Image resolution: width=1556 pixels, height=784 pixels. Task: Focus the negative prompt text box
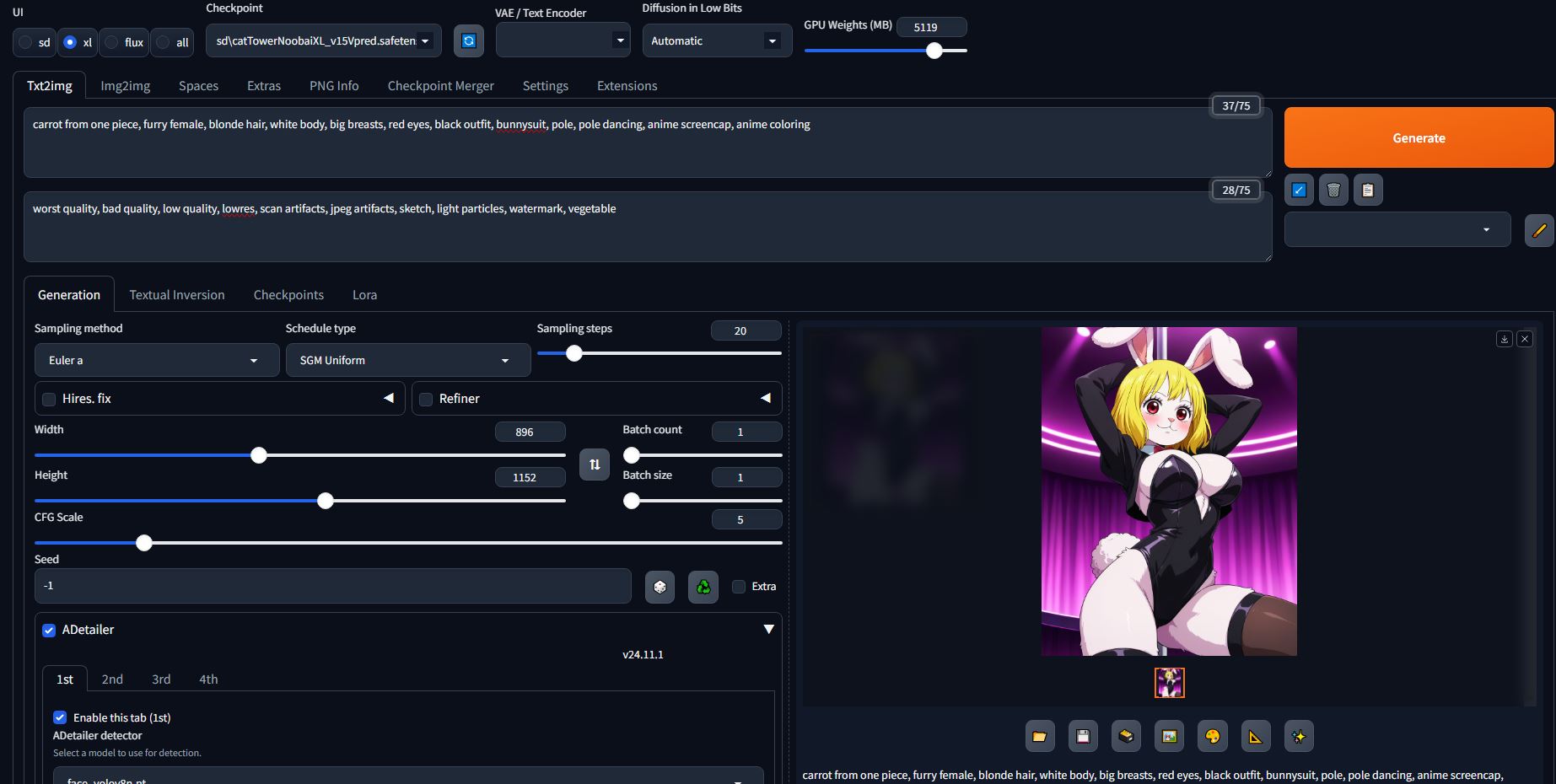point(647,226)
